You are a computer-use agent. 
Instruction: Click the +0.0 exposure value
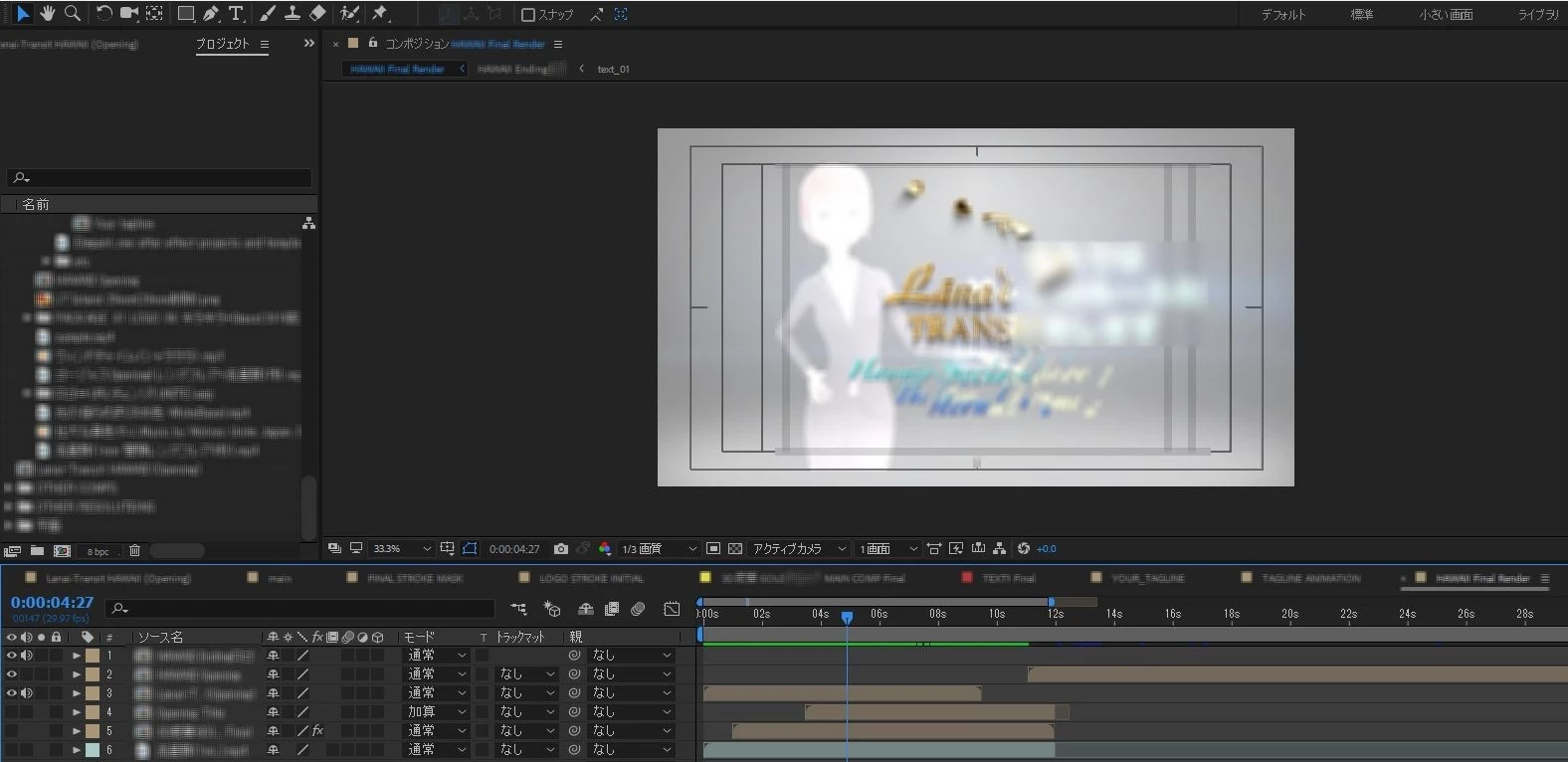click(x=1047, y=548)
